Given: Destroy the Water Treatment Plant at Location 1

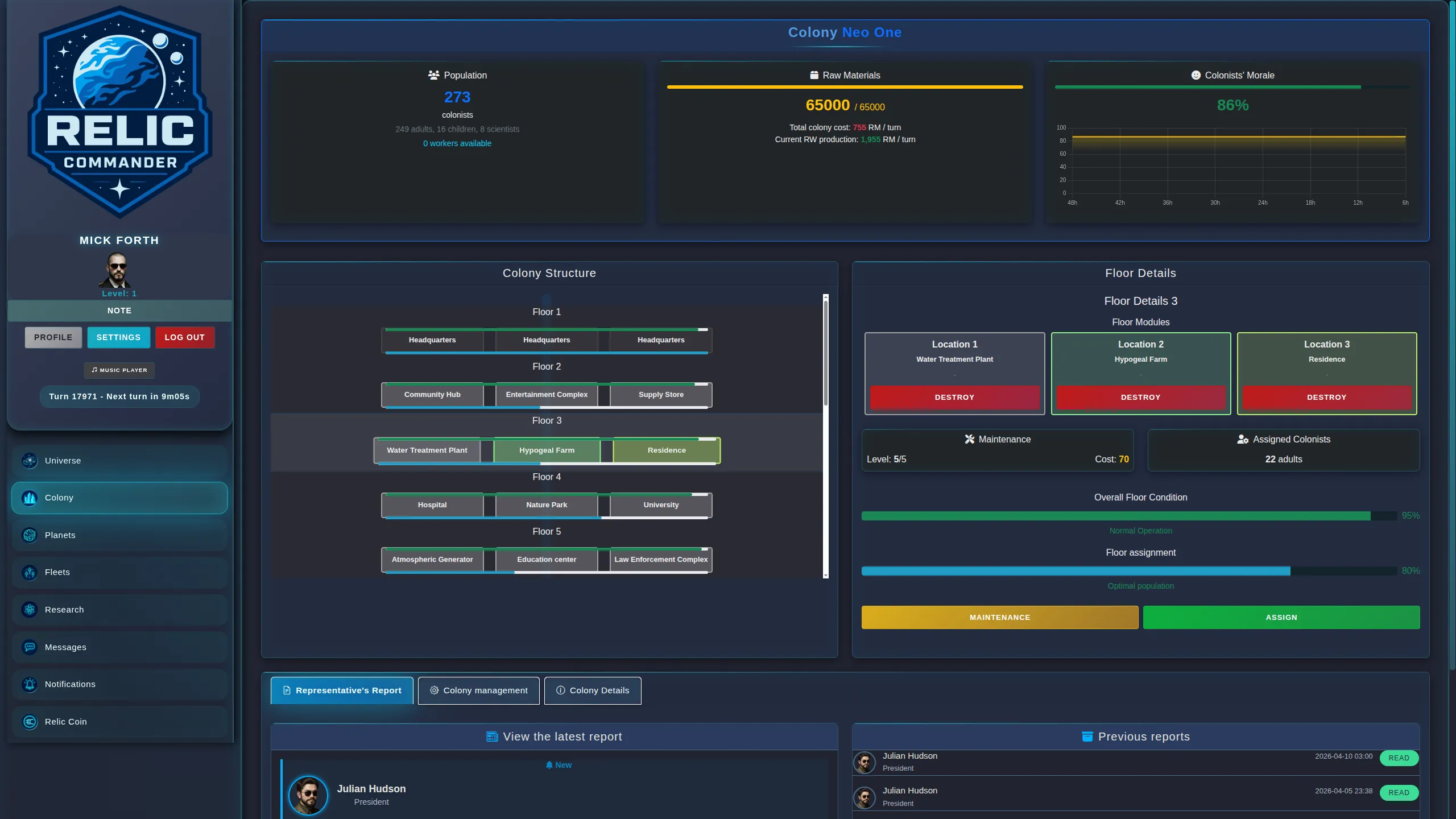Looking at the screenshot, I should click(x=954, y=397).
